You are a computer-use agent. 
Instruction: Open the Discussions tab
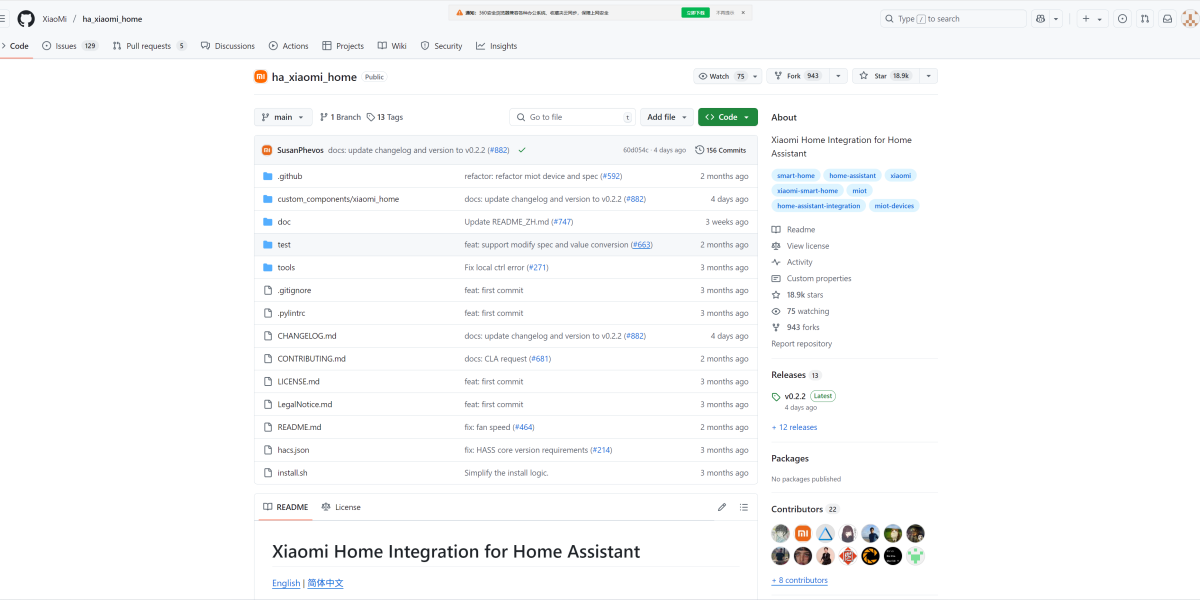[228, 46]
